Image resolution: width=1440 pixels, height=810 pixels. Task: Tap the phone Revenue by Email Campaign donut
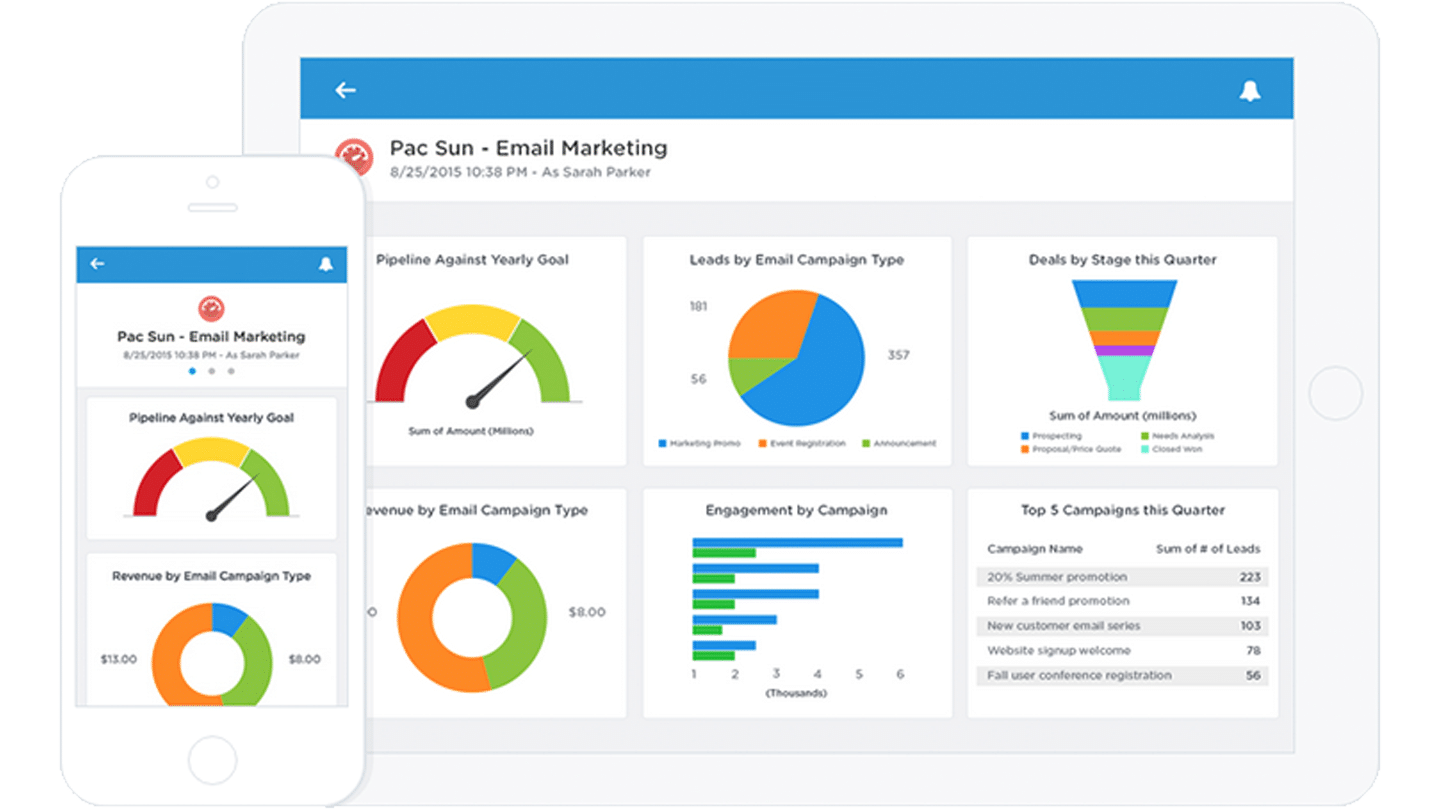click(x=212, y=655)
